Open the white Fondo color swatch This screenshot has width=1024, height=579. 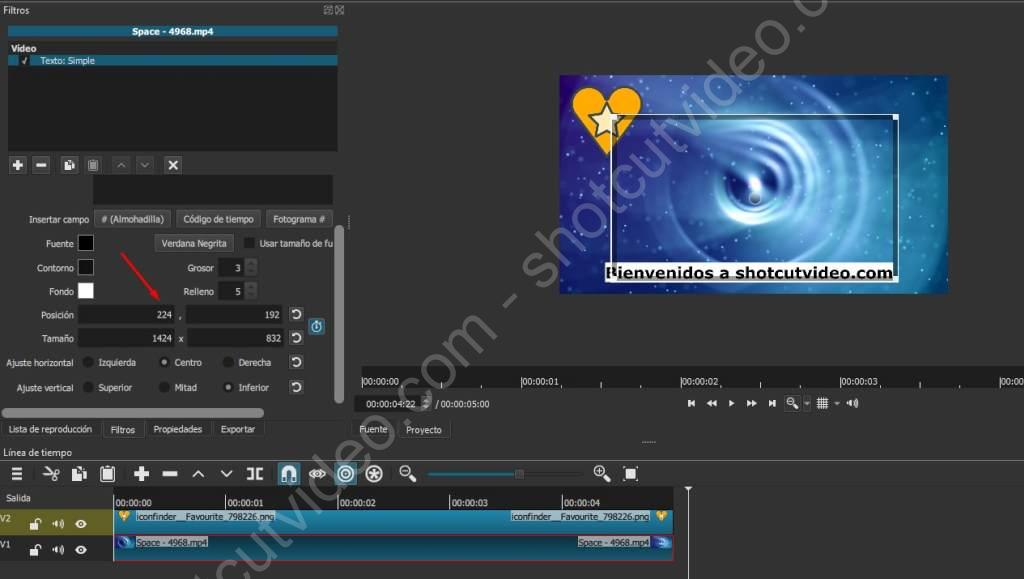(86, 291)
